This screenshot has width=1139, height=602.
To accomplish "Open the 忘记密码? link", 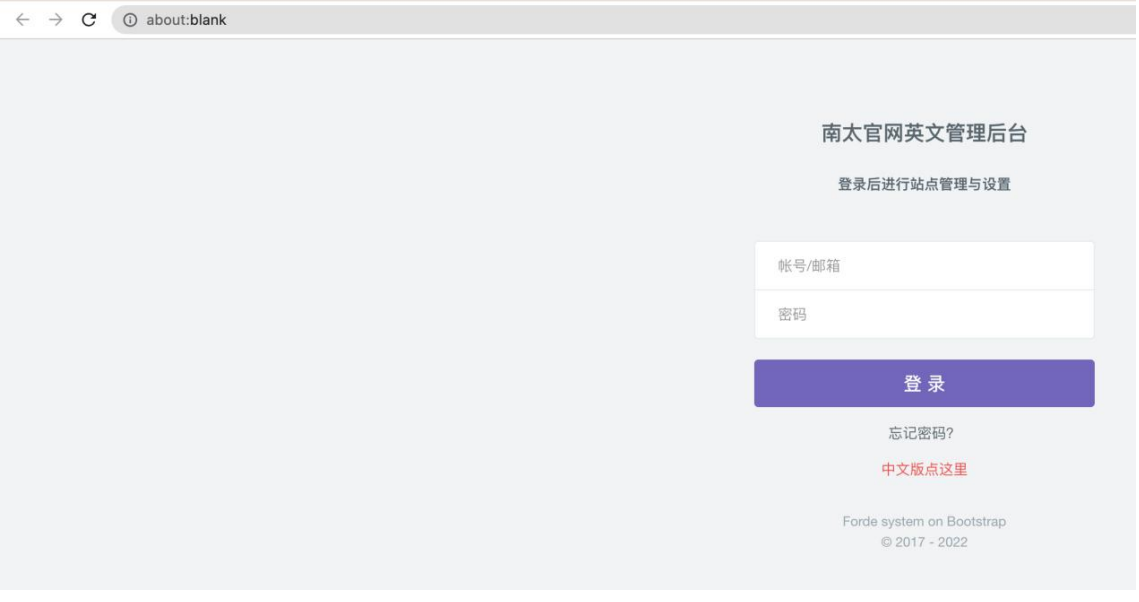I will 921,434.
